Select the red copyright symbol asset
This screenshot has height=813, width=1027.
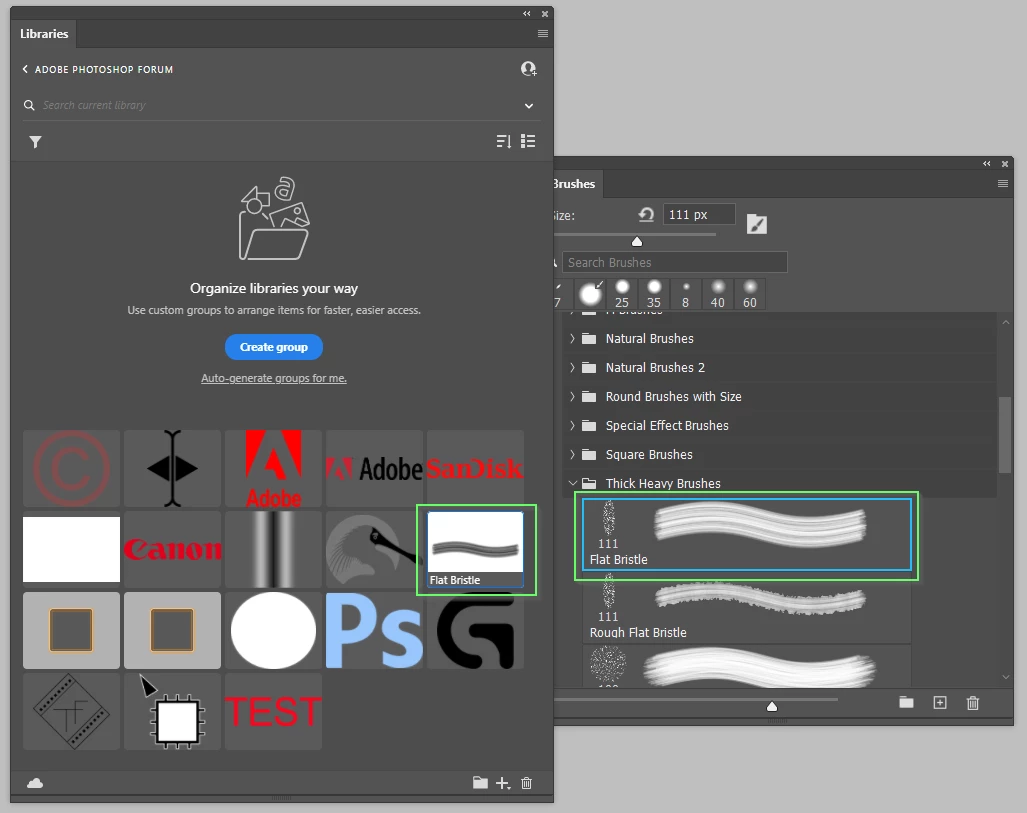pyautogui.click(x=71, y=468)
